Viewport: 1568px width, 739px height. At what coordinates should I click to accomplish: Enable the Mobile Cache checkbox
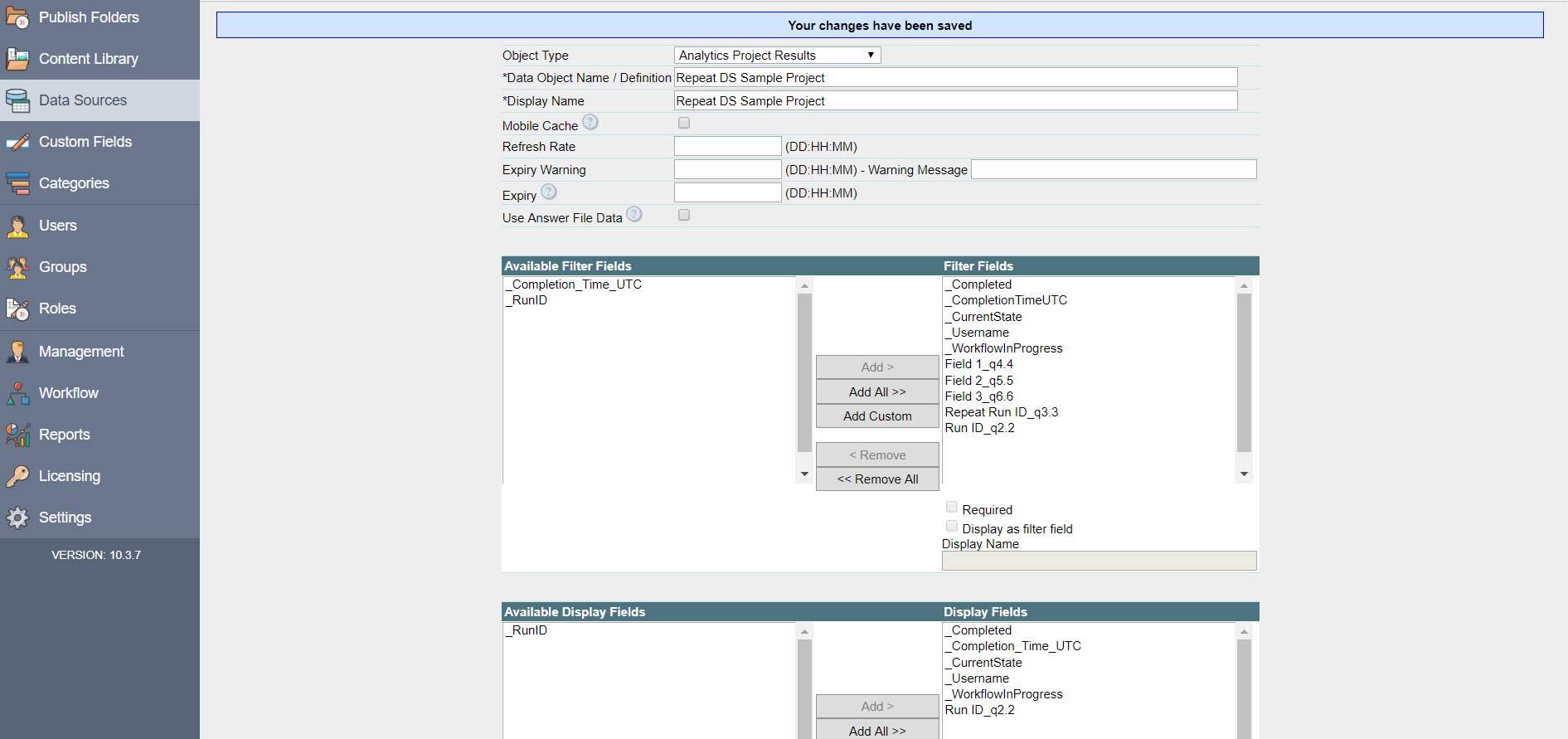(x=684, y=123)
